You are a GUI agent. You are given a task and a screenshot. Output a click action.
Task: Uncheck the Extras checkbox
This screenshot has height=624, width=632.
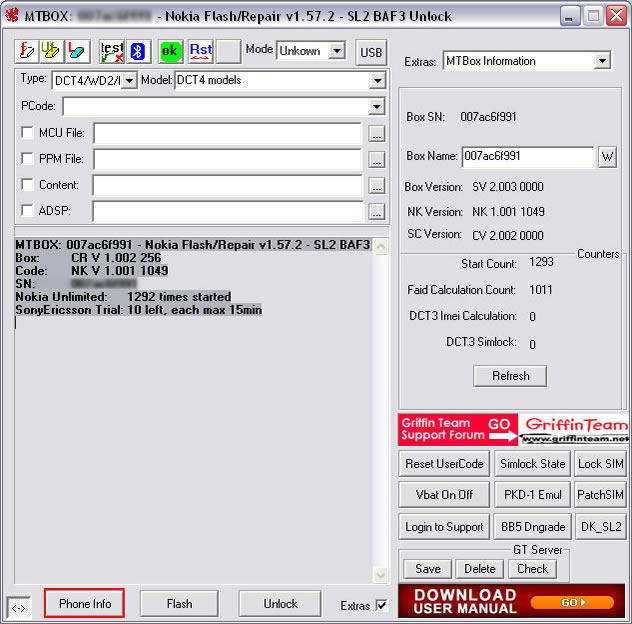click(381, 605)
